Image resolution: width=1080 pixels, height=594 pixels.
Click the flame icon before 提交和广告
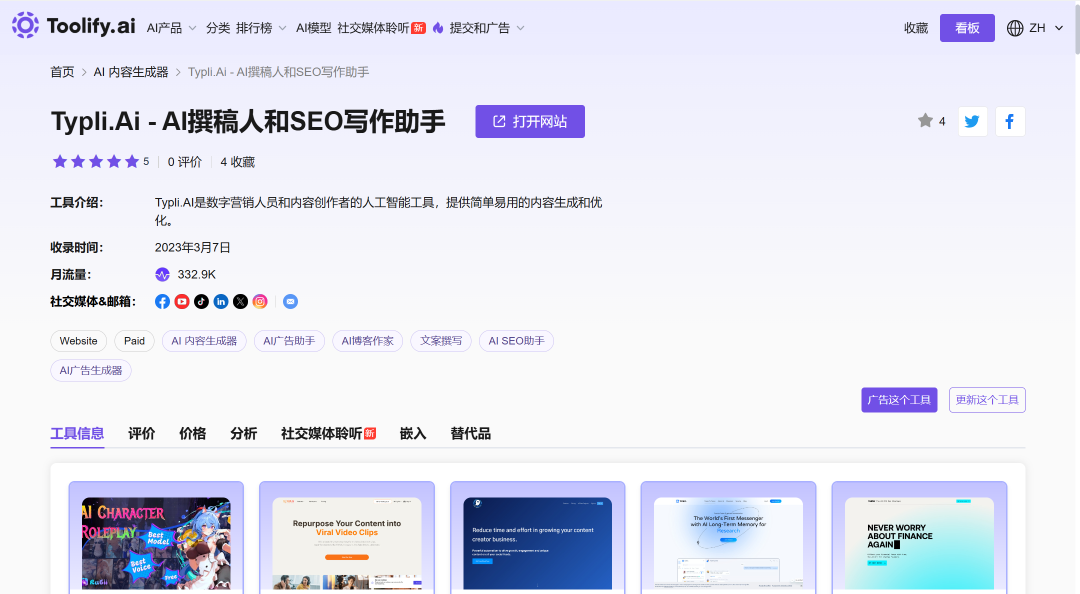(438, 28)
